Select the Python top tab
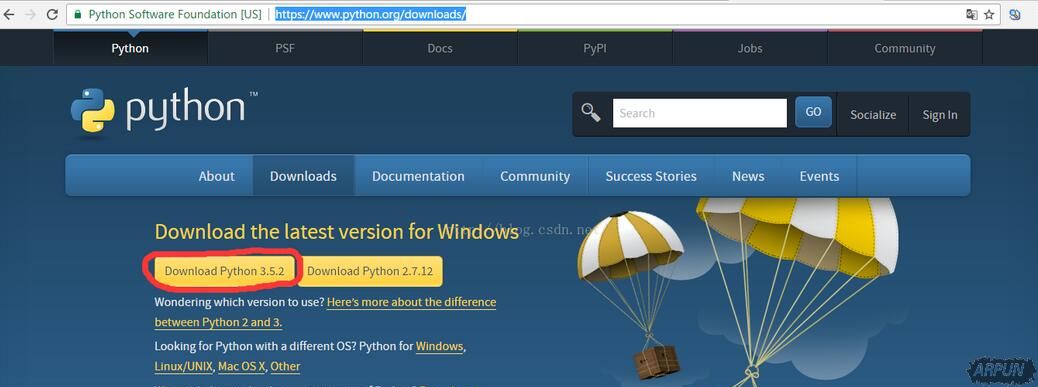 [130, 48]
